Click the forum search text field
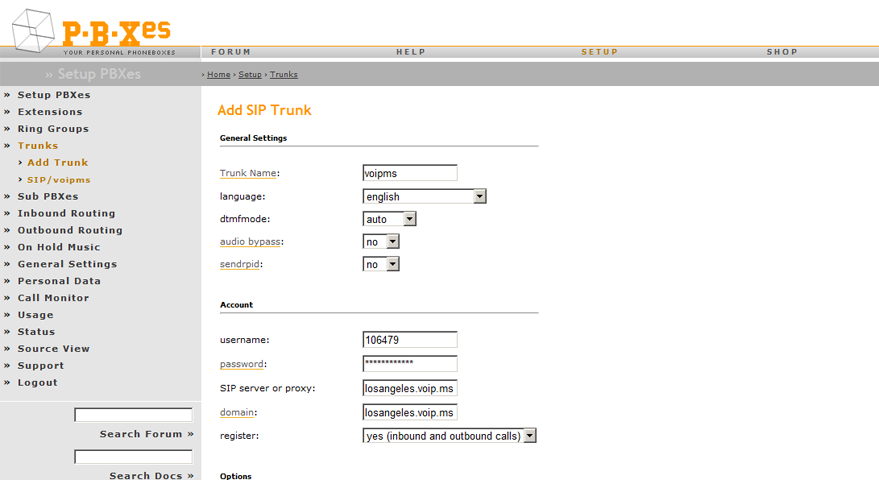Screen dimensions: 879x480 (133, 415)
